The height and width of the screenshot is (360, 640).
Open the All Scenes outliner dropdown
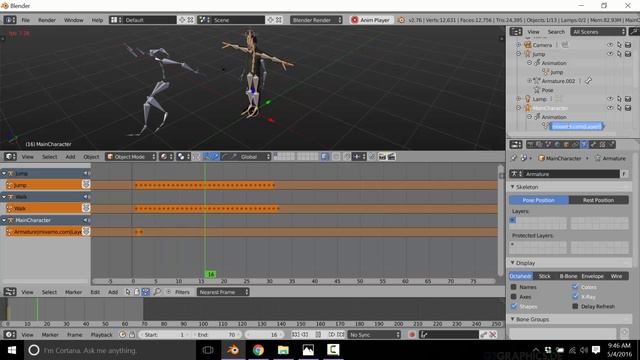(x=598, y=32)
